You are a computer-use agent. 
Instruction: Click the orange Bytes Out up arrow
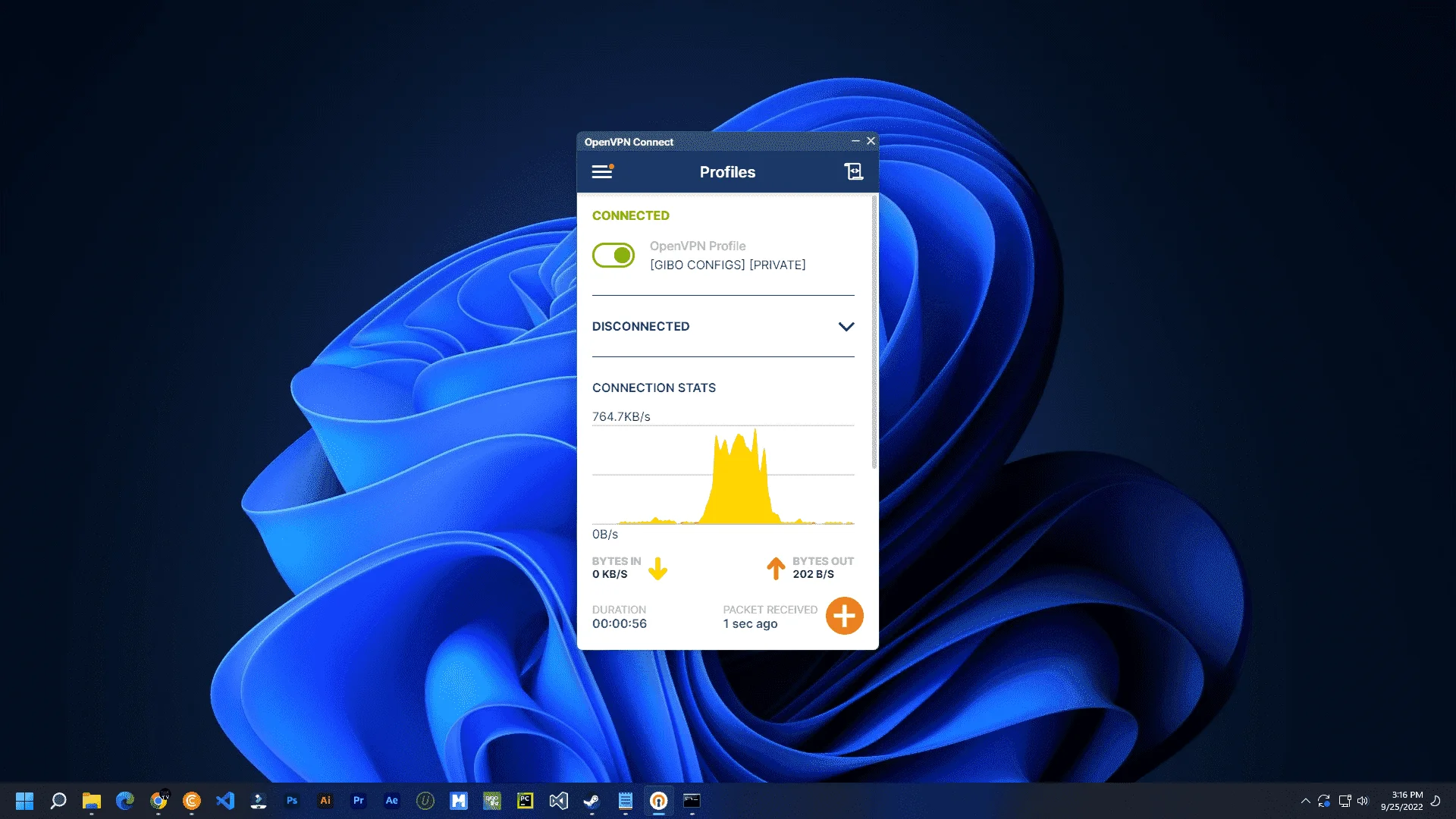(x=776, y=569)
